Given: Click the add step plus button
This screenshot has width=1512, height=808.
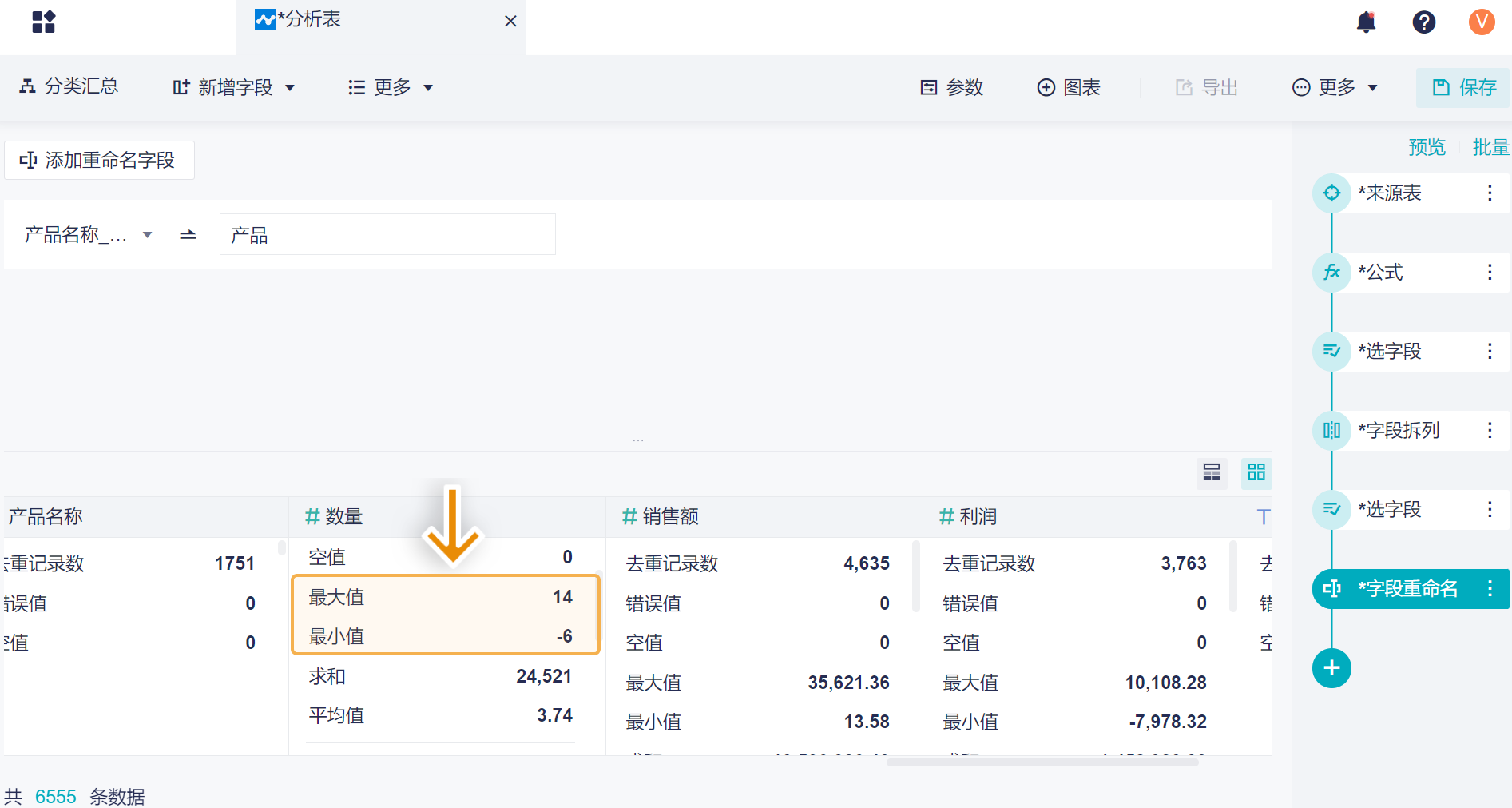Looking at the screenshot, I should click(1331, 668).
